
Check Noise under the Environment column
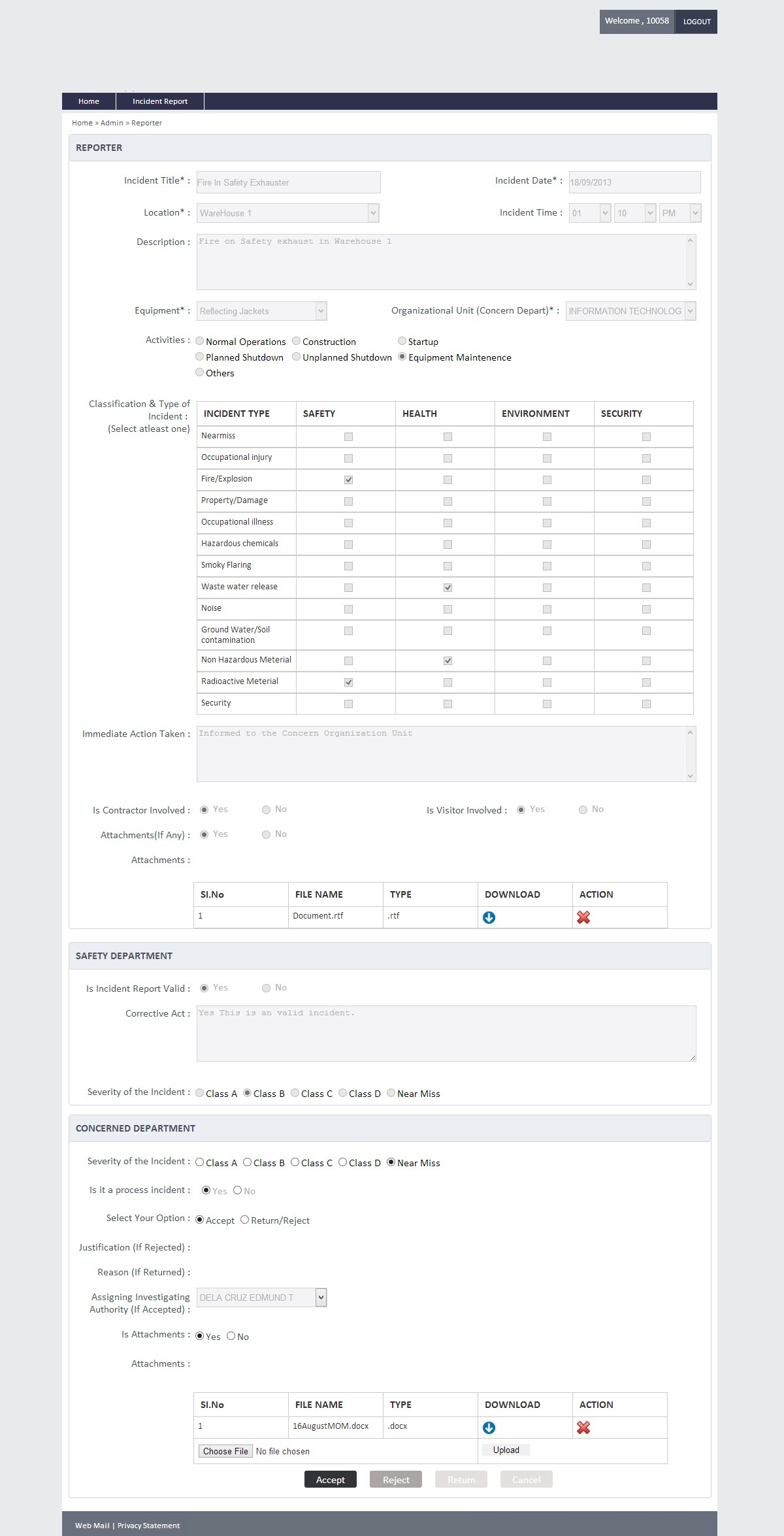point(547,609)
